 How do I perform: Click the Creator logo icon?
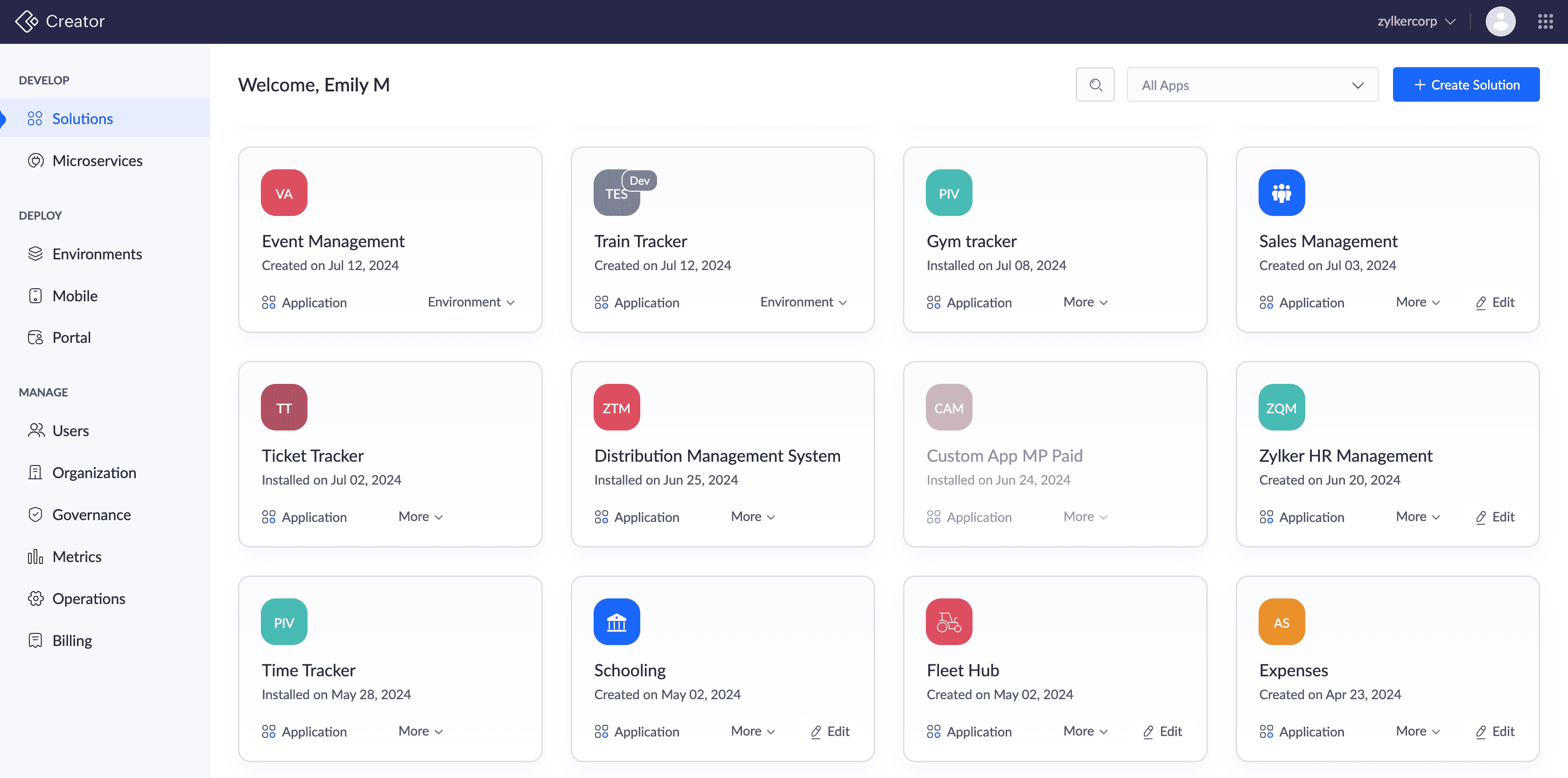coord(26,21)
